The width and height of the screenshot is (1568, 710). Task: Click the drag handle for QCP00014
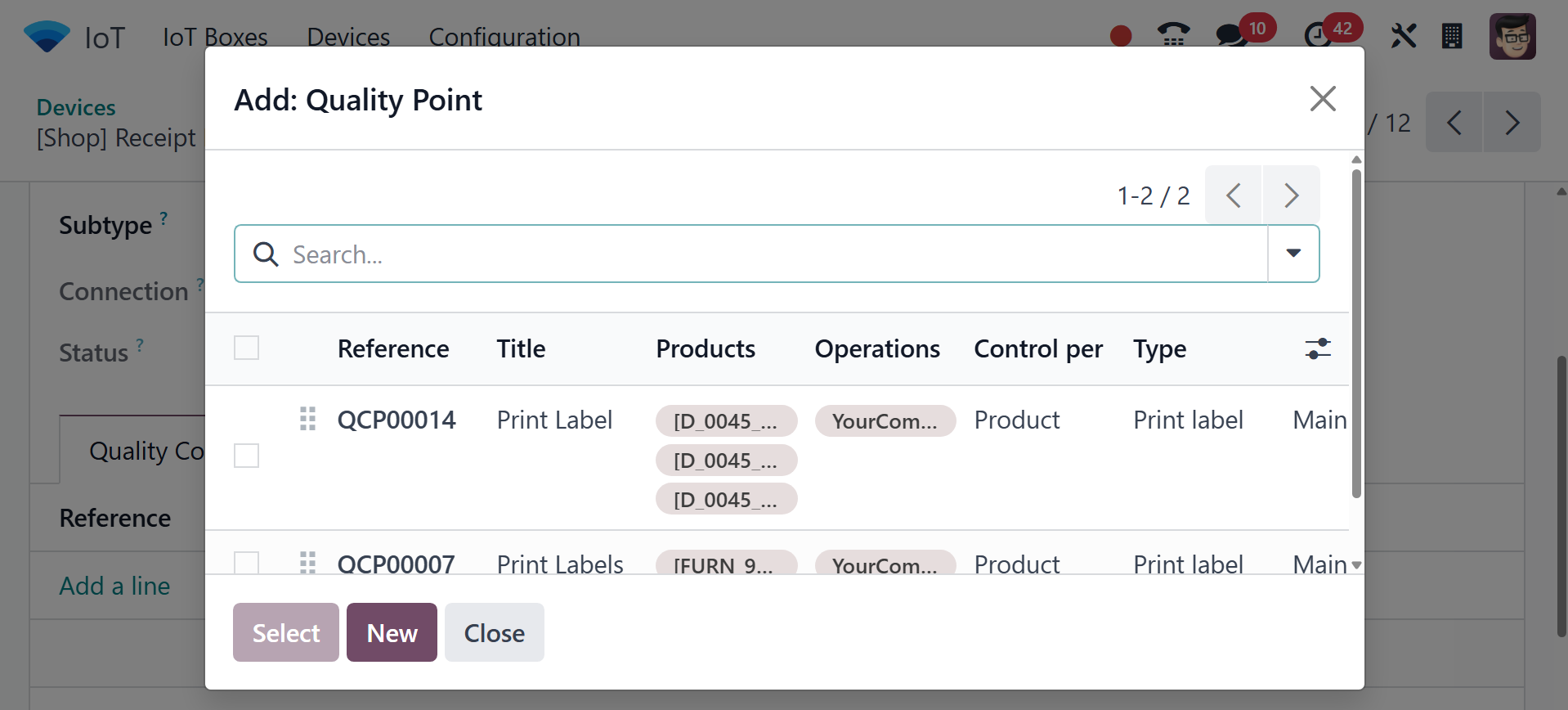tap(307, 419)
